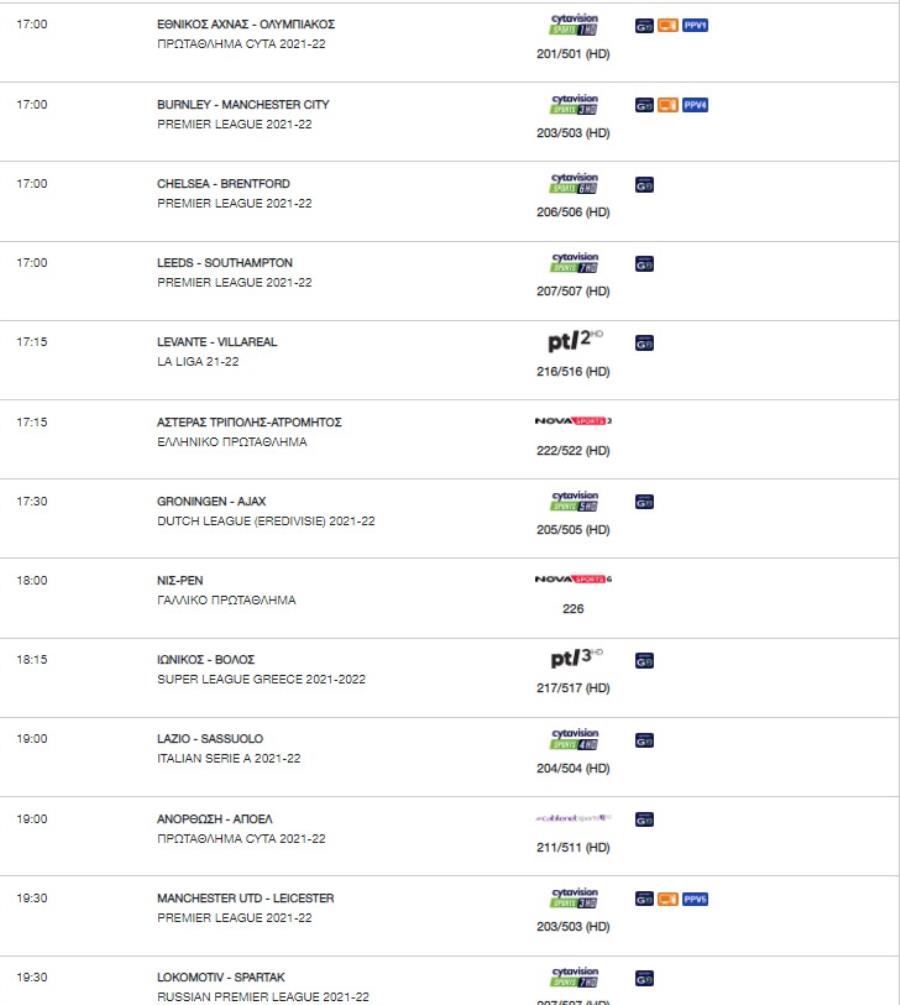Click PPV5 badge for Manchester Utd - Leicester
Screen dimensions: 900x1005
[x=695, y=899]
